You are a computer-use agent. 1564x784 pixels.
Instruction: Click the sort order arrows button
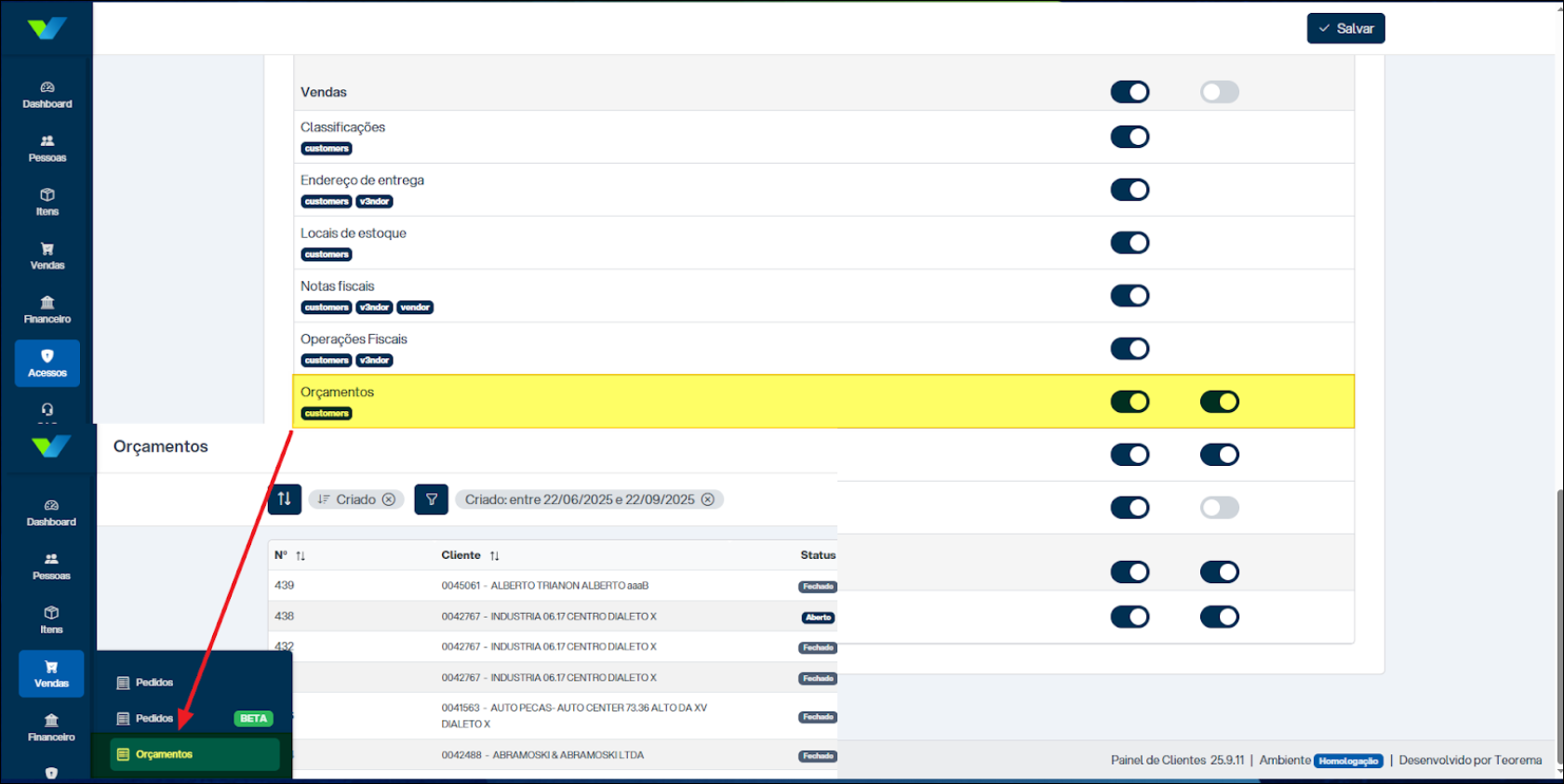point(285,499)
